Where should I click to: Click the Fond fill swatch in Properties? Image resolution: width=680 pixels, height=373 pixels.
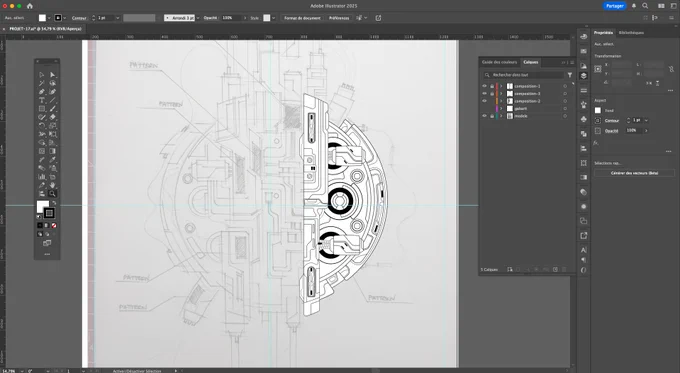point(598,110)
